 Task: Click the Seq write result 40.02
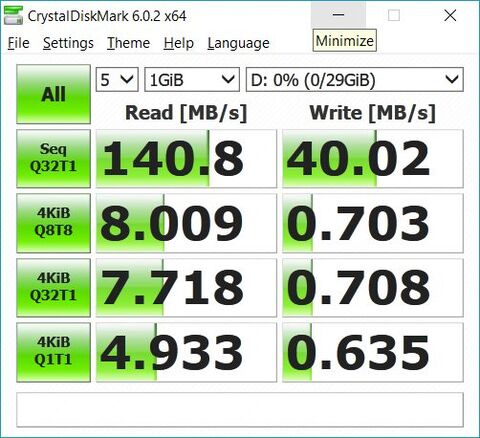click(x=373, y=159)
